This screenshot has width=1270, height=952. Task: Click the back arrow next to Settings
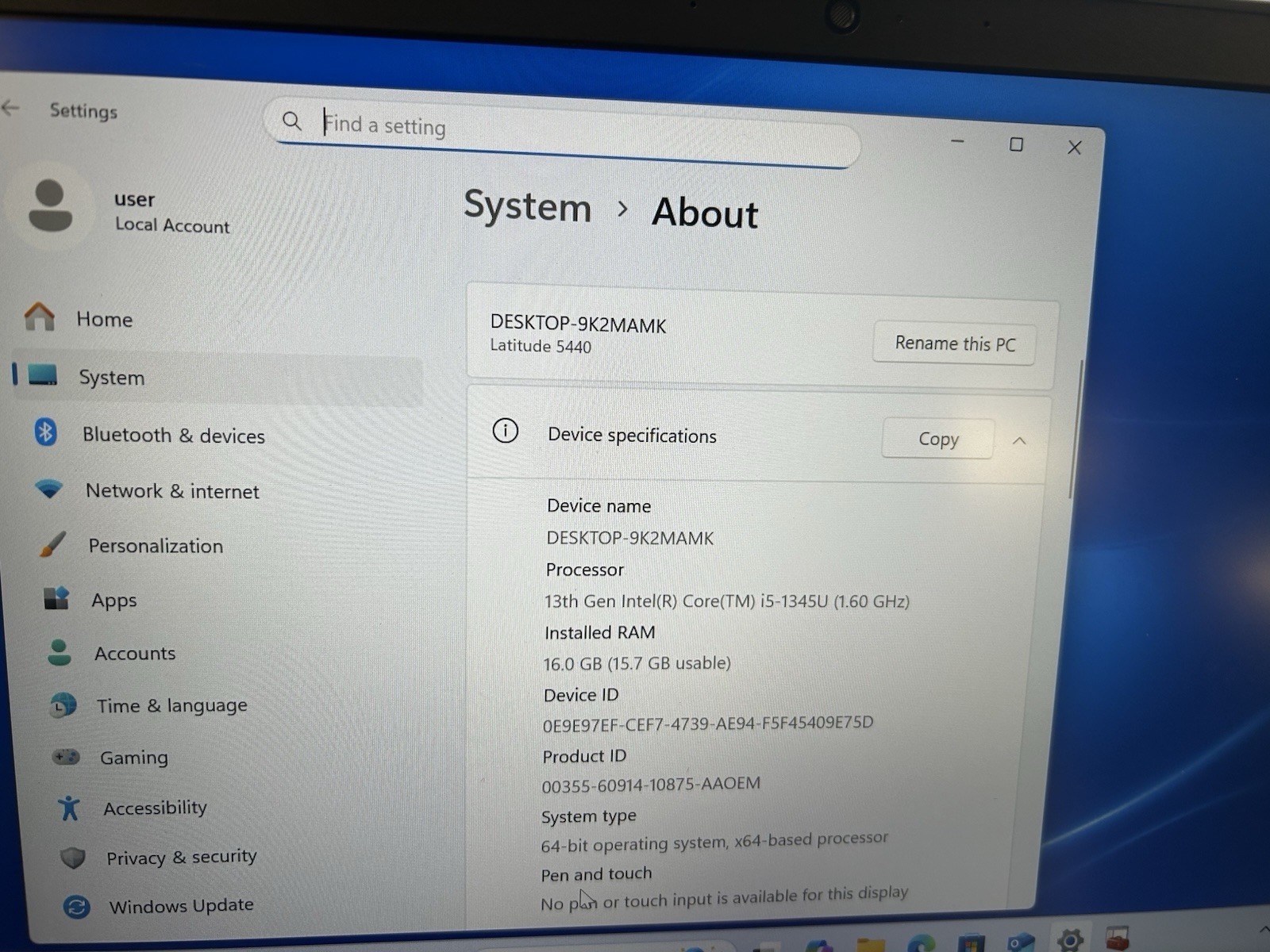click(11, 107)
